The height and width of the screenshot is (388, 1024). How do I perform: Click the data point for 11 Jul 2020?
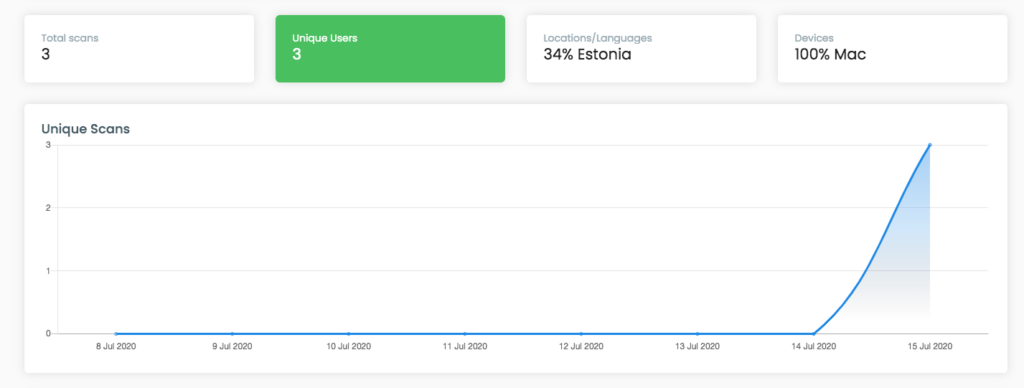(465, 333)
